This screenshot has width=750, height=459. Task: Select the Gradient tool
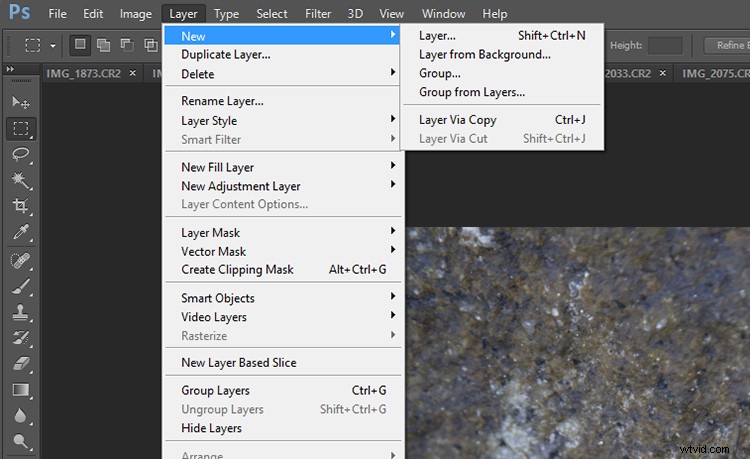coord(21,390)
